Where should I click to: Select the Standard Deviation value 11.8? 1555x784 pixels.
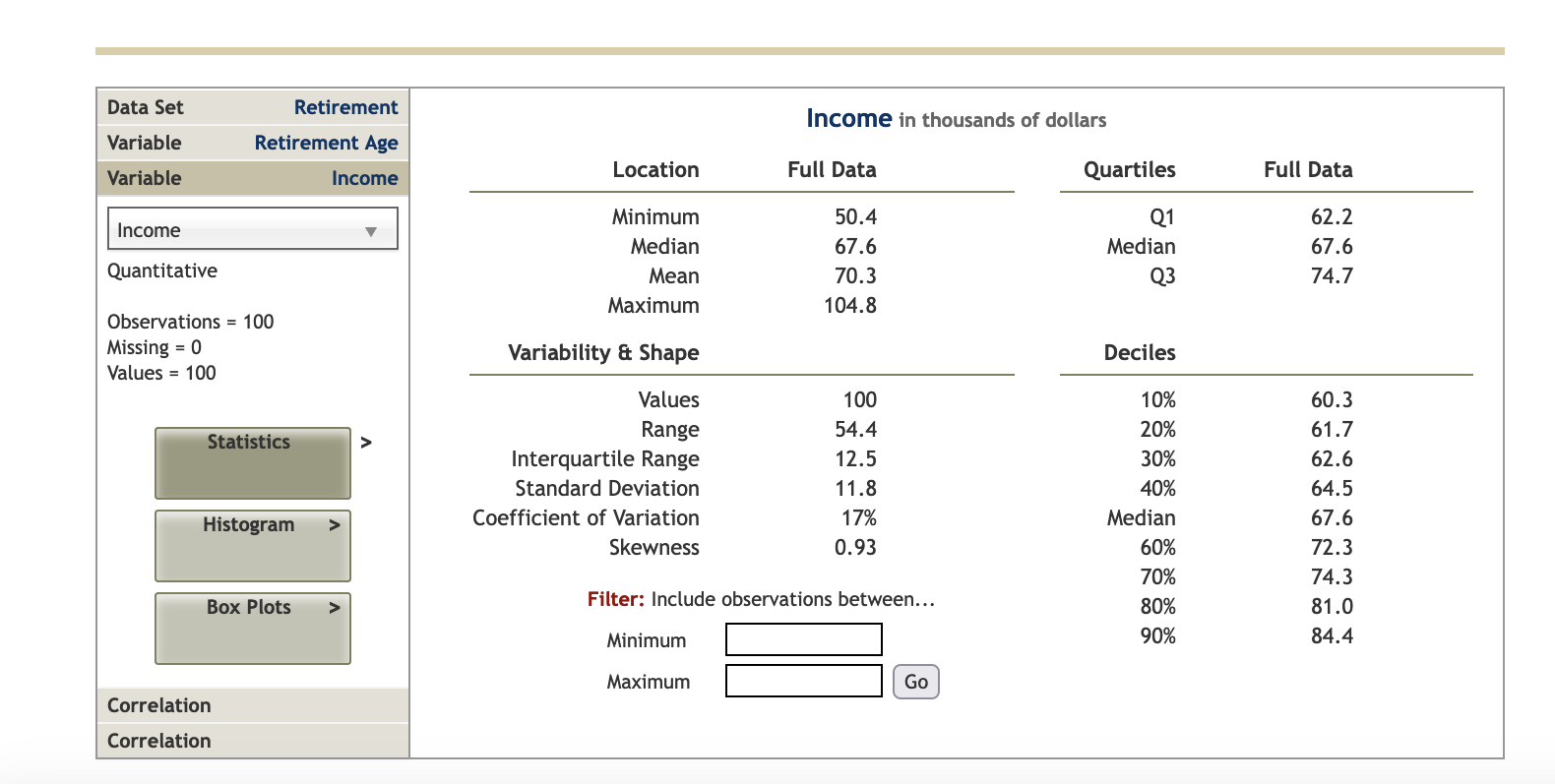(x=855, y=488)
